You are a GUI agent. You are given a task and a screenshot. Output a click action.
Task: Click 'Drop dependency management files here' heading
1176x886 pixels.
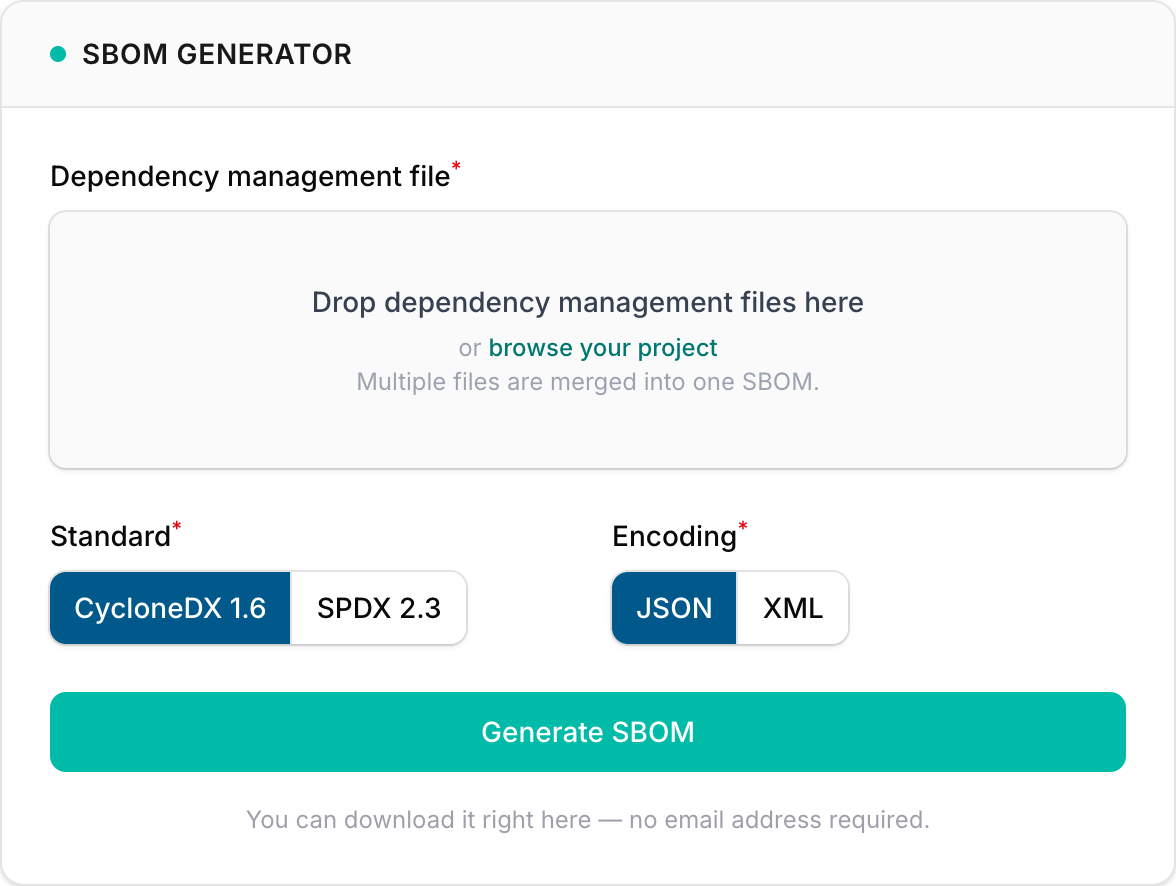(588, 302)
